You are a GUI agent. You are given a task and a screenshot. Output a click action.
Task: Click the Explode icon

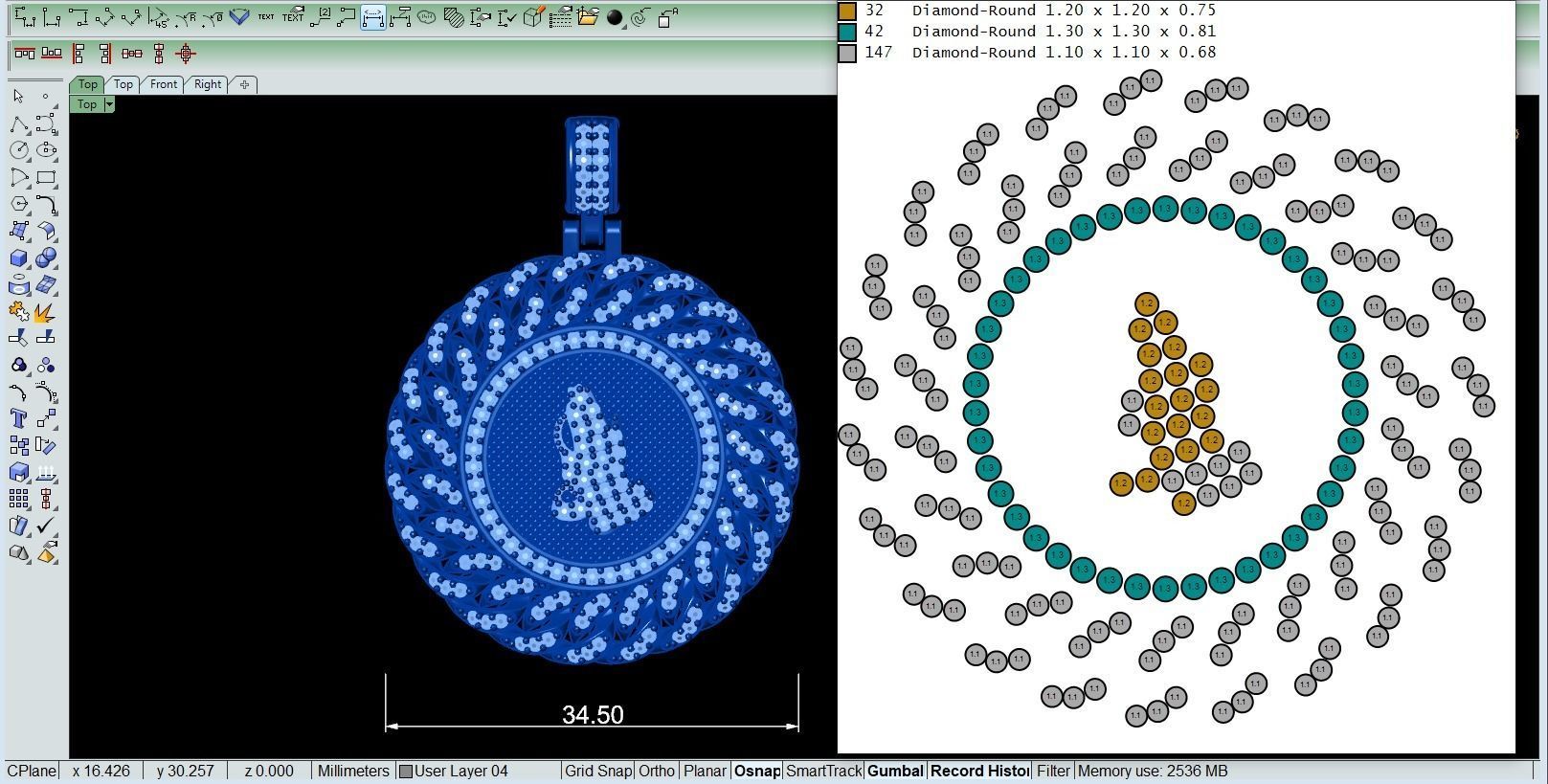tap(46, 312)
